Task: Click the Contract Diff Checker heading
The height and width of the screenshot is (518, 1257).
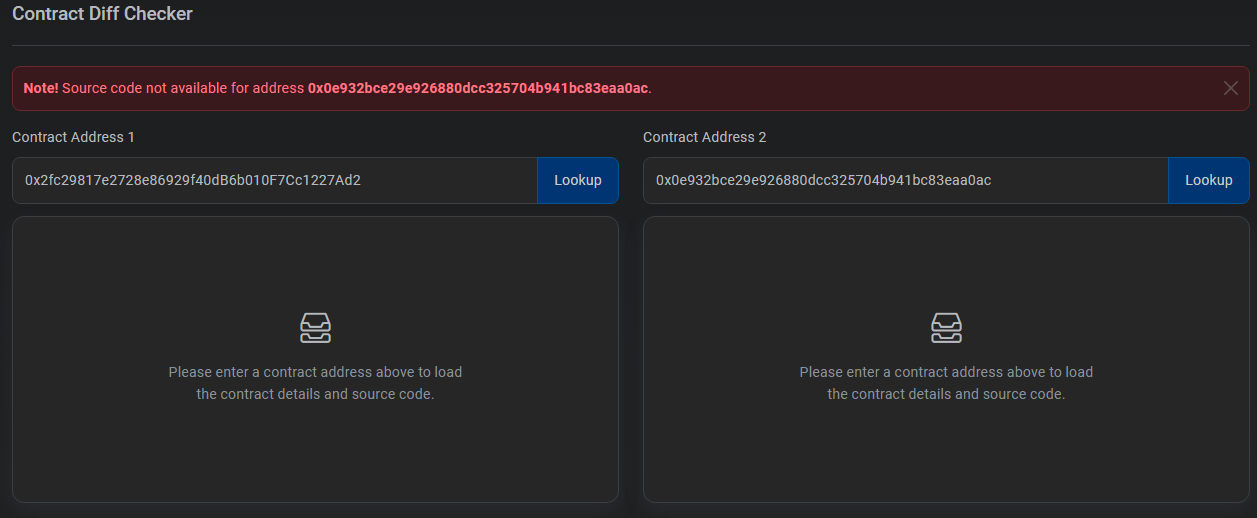Action: tap(102, 14)
